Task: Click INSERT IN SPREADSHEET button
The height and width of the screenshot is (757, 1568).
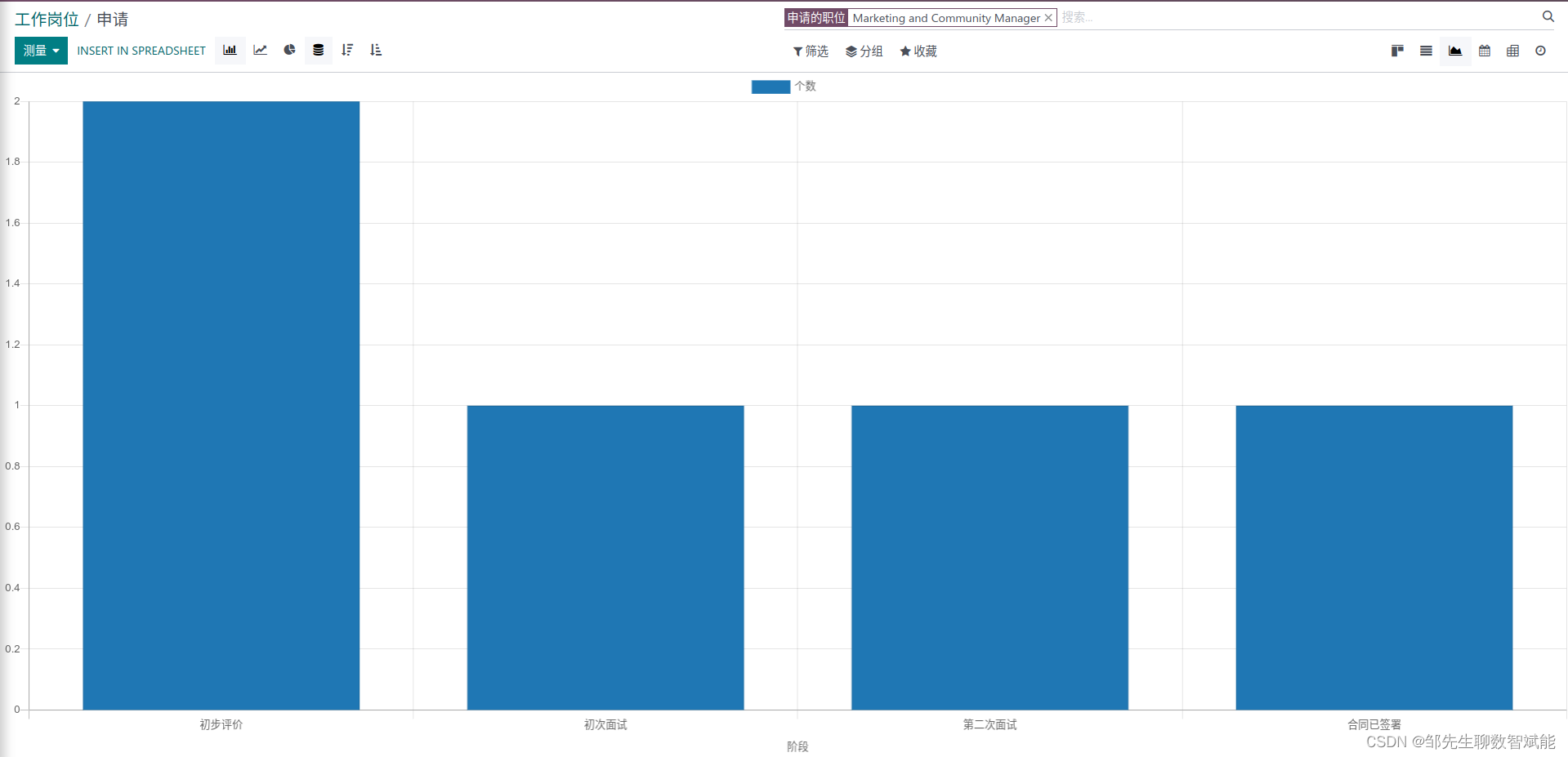Action: coord(141,51)
